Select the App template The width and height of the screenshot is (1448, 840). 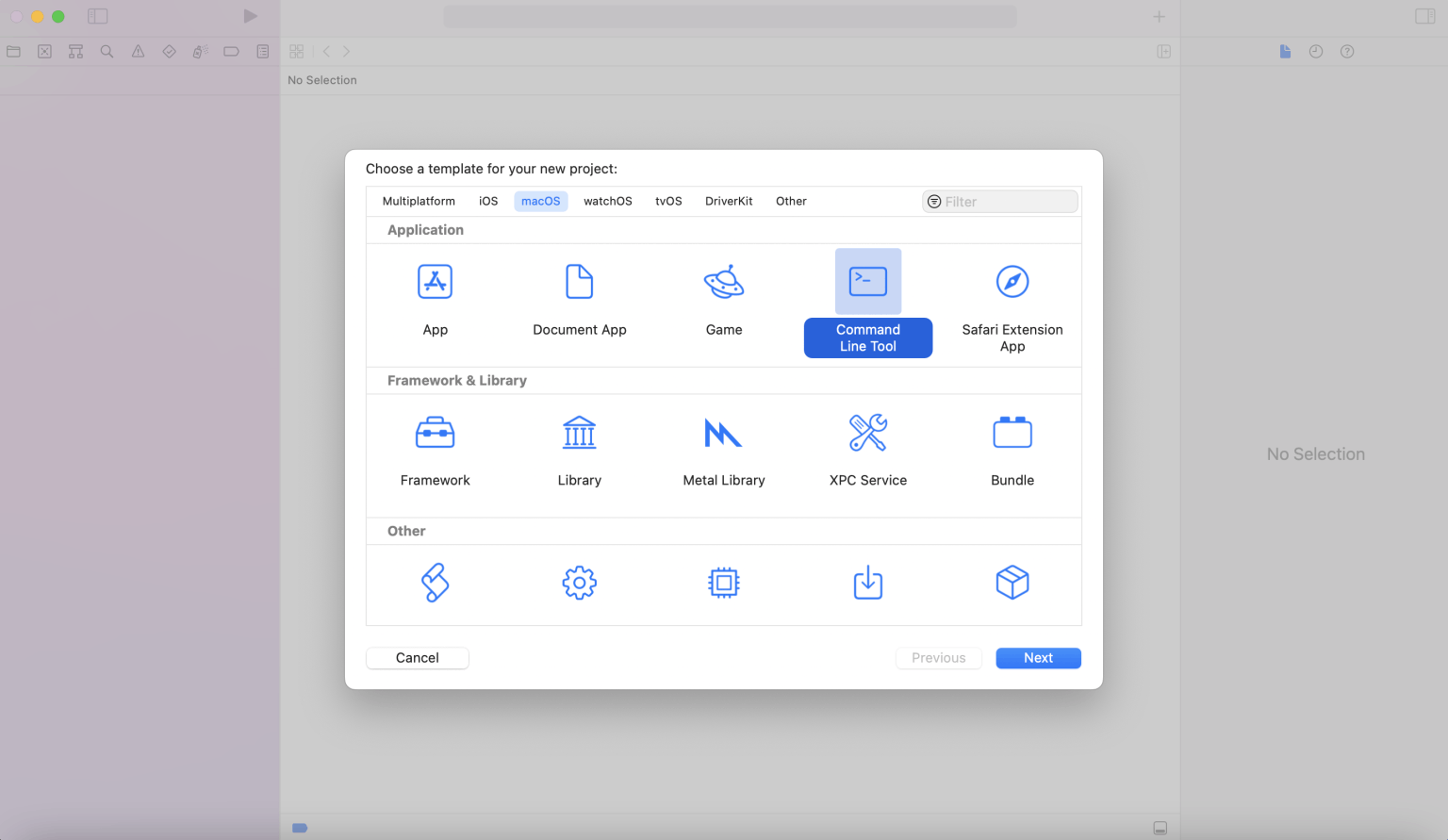[x=435, y=299]
